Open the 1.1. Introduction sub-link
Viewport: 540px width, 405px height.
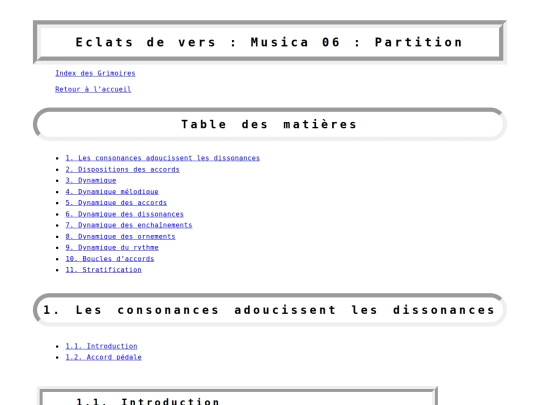[102, 346]
